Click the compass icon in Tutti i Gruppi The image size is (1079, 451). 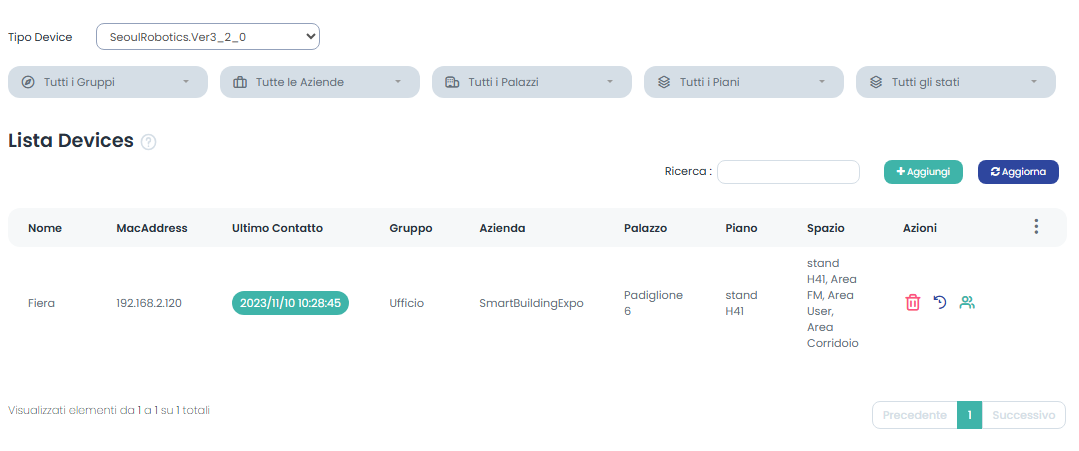(28, 82)
